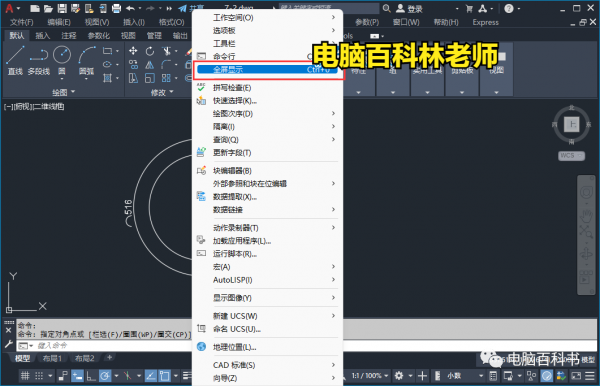Toggle isometric drafting in the status bar
This screenshot has width=600, height=386.
(127, 376)
